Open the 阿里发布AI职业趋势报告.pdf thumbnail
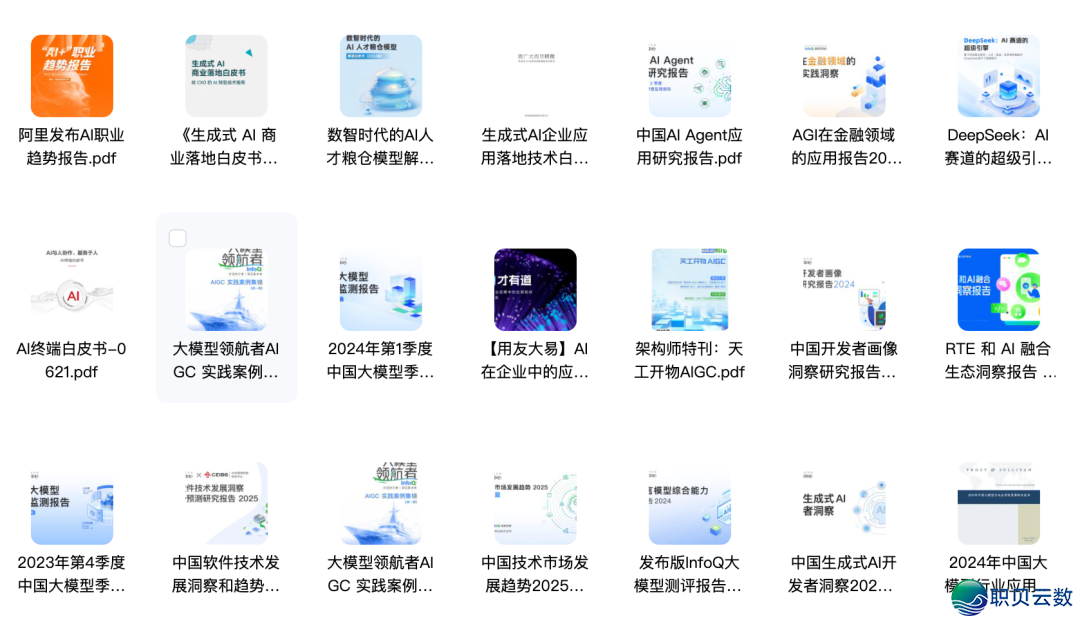 [72, 76]
